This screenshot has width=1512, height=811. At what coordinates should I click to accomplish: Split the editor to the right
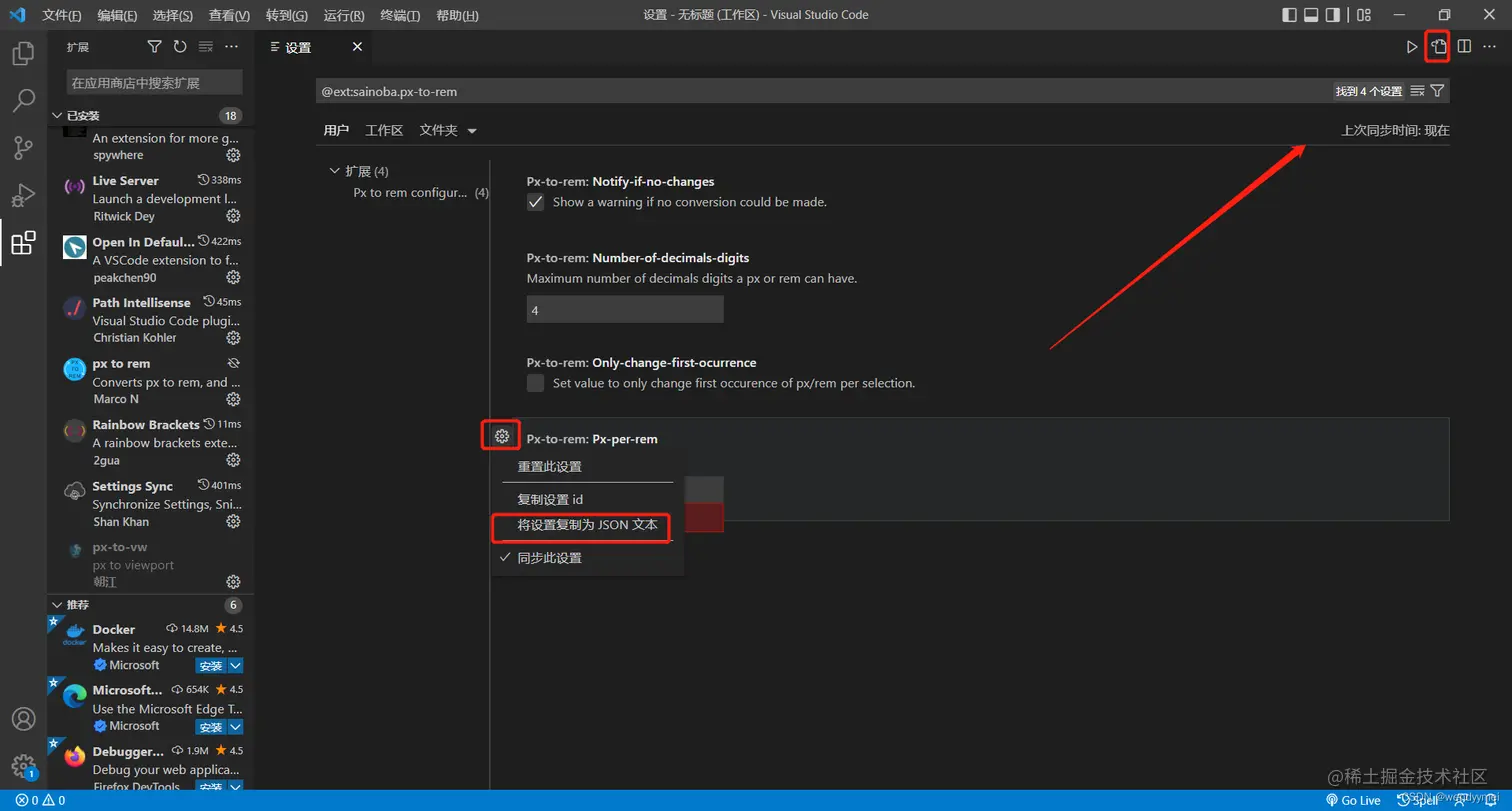coord(1464,47)
